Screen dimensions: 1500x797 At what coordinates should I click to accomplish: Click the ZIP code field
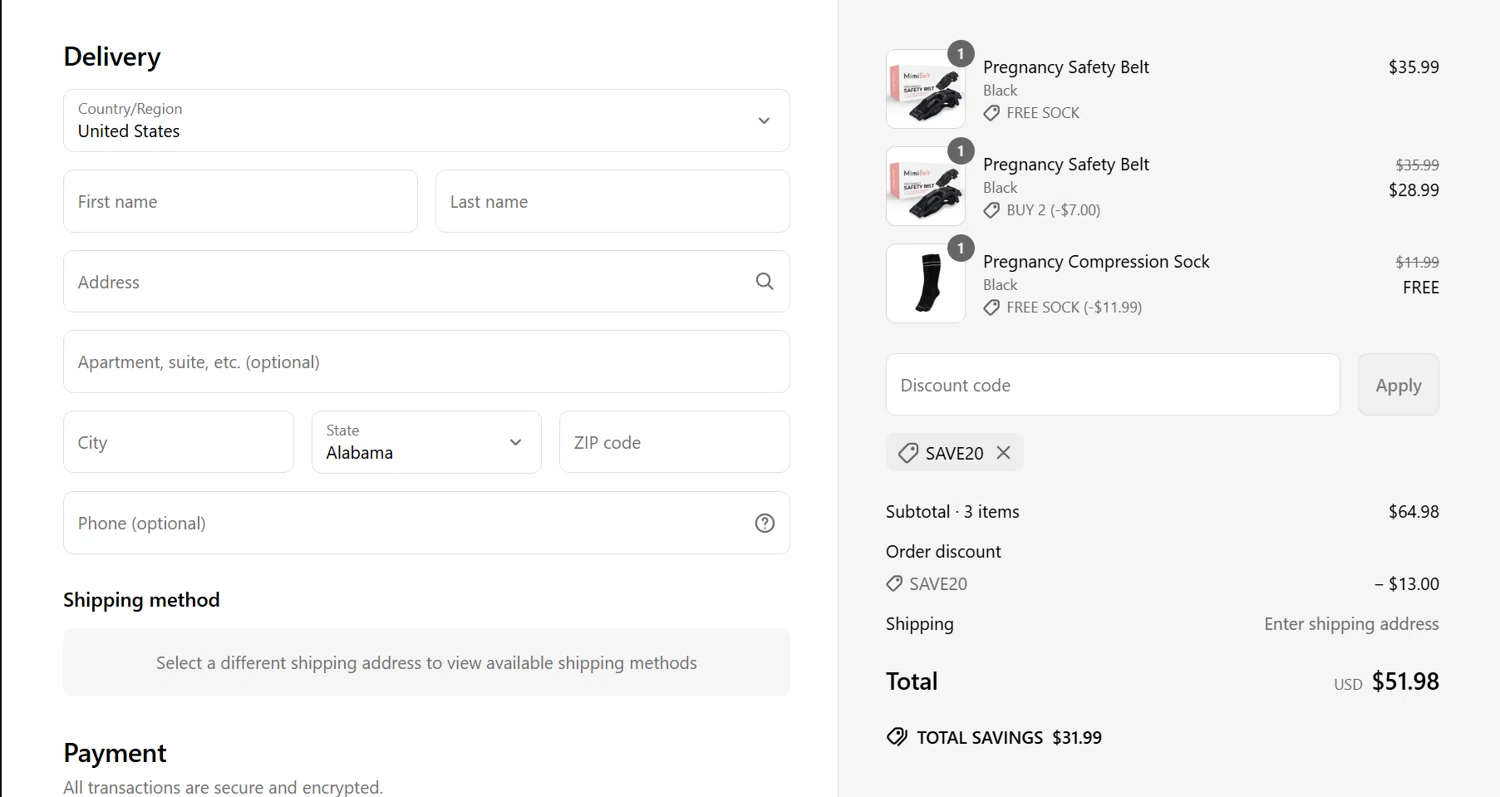674,442
